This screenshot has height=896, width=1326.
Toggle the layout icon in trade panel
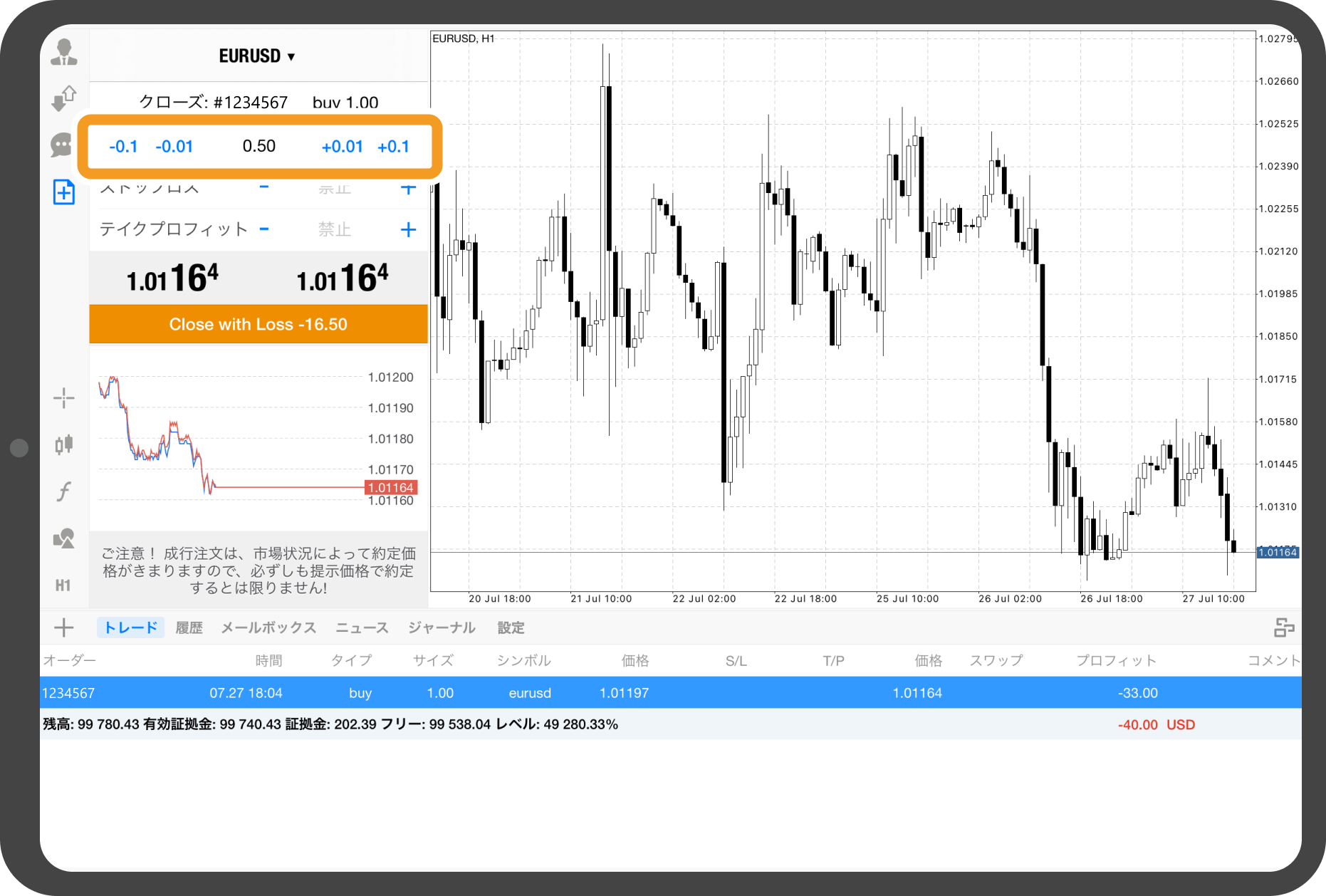(x=1283, y=627)
